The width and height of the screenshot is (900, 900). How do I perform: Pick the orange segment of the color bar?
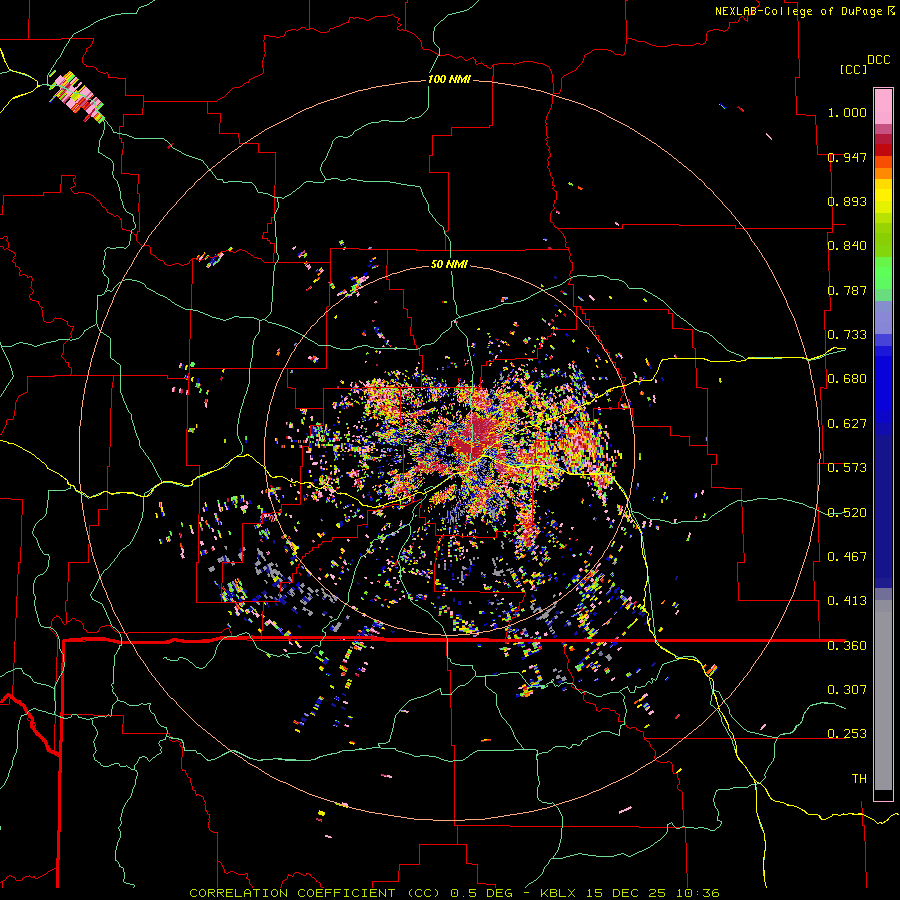883,173
